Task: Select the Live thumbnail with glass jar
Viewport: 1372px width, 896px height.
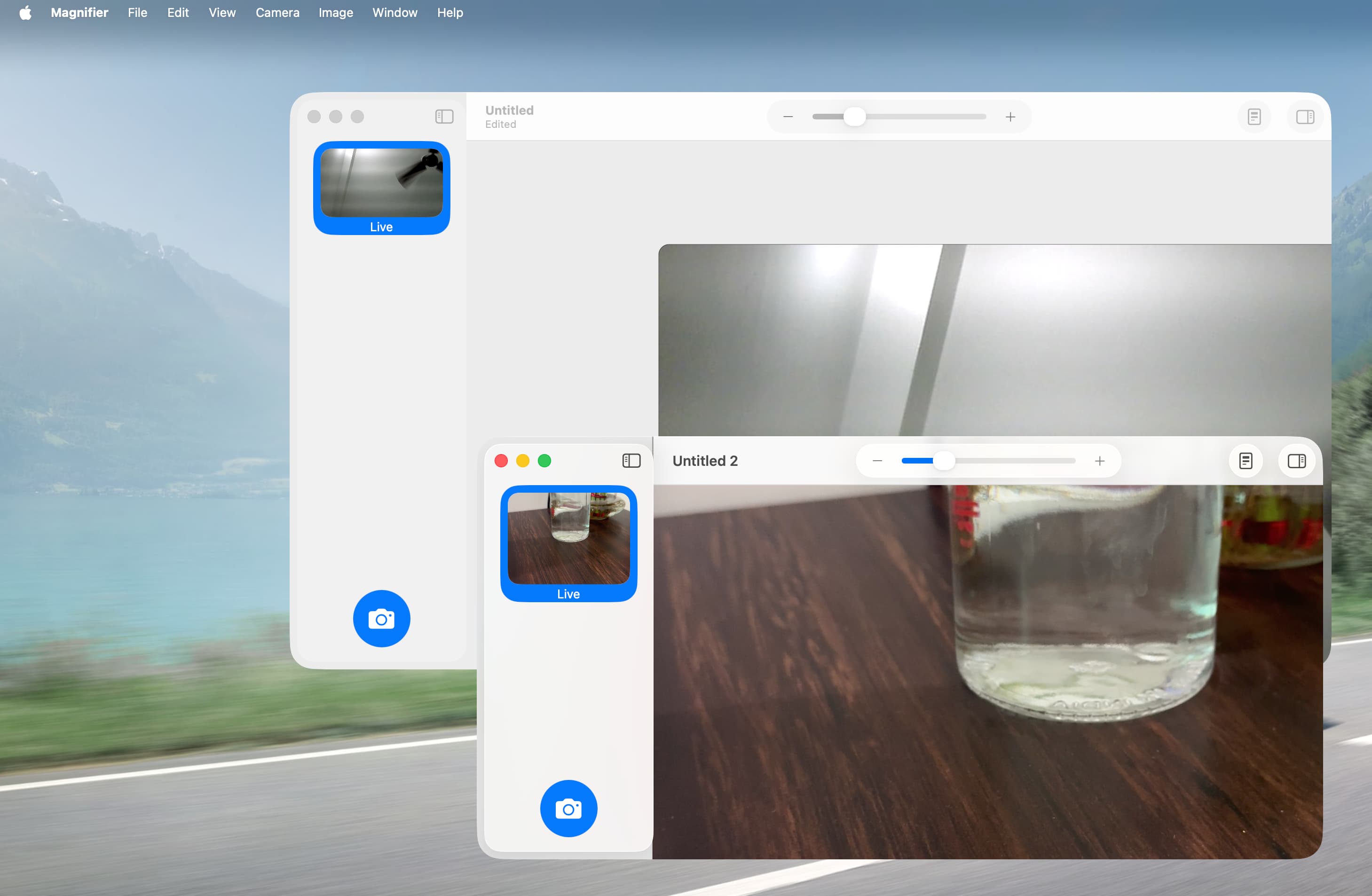Action: click(568, 543)
